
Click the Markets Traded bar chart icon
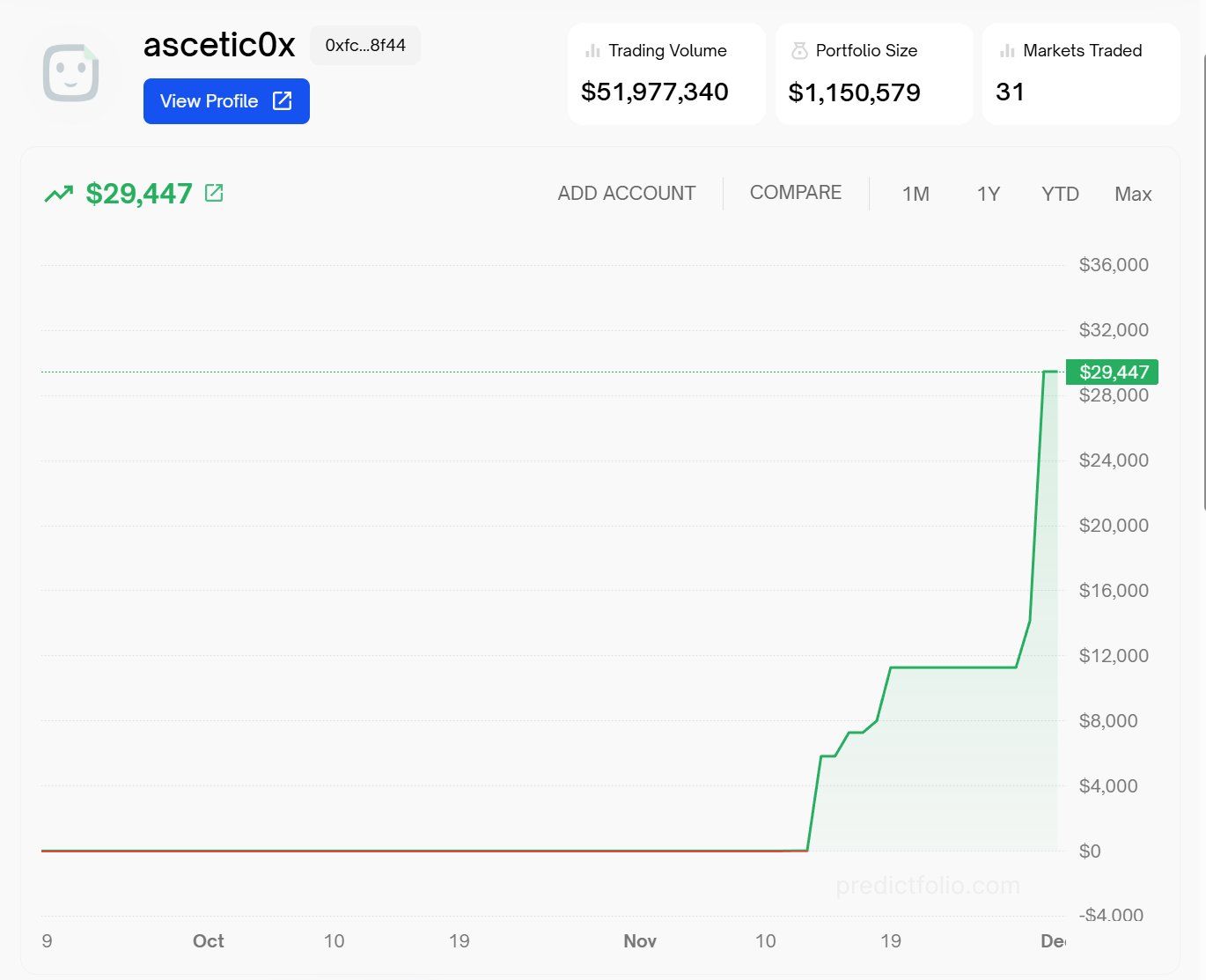(1007, 51)
